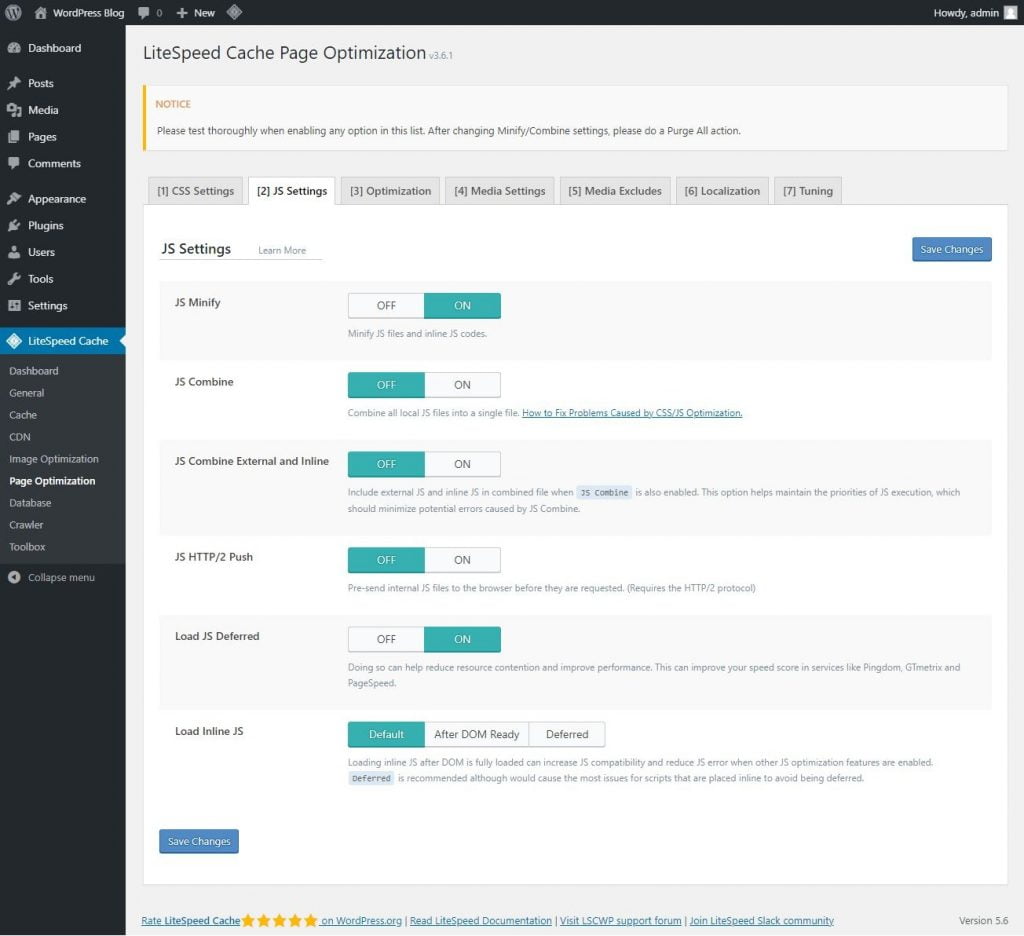1024x936 pixels.
Task: Click the Tools wrench icon
Action: click(x=14, y=279)
